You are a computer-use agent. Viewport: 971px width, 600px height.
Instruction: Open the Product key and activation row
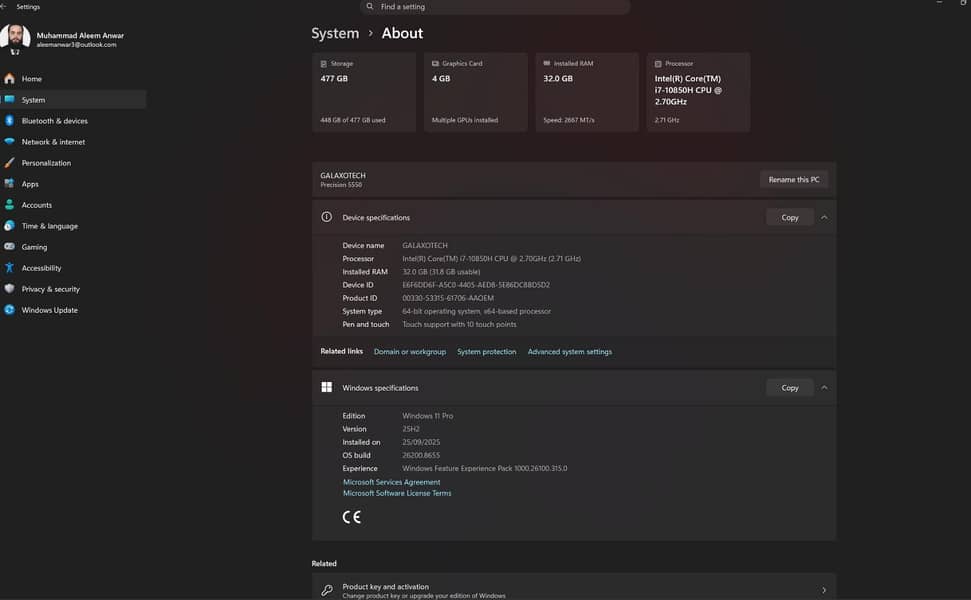(x=574, y=587)
